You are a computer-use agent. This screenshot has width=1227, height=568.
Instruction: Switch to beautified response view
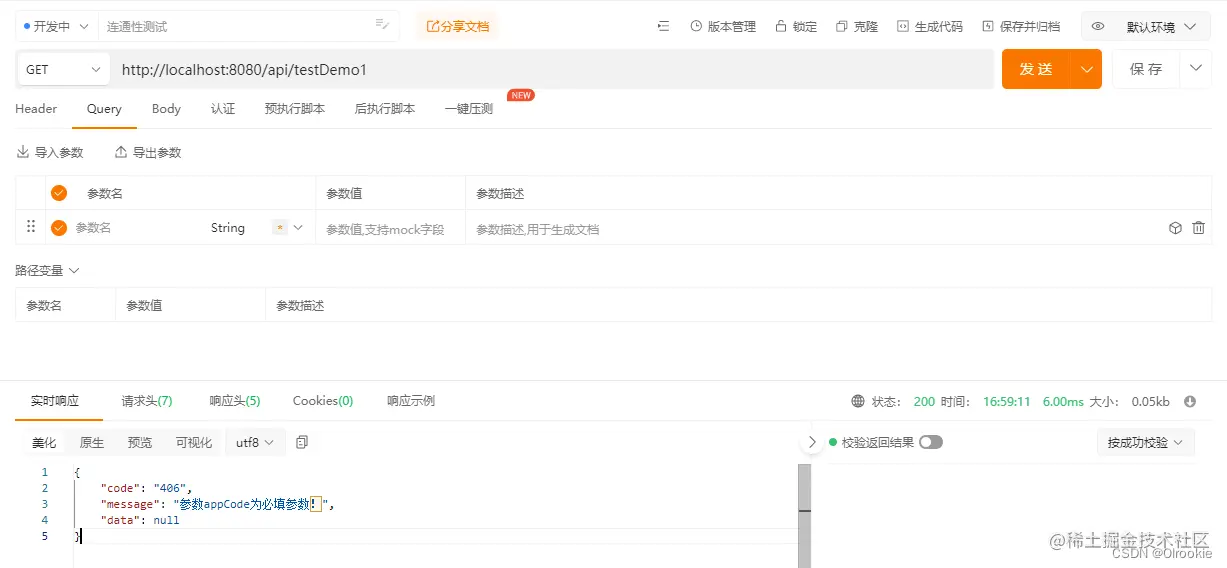point(44,442)
